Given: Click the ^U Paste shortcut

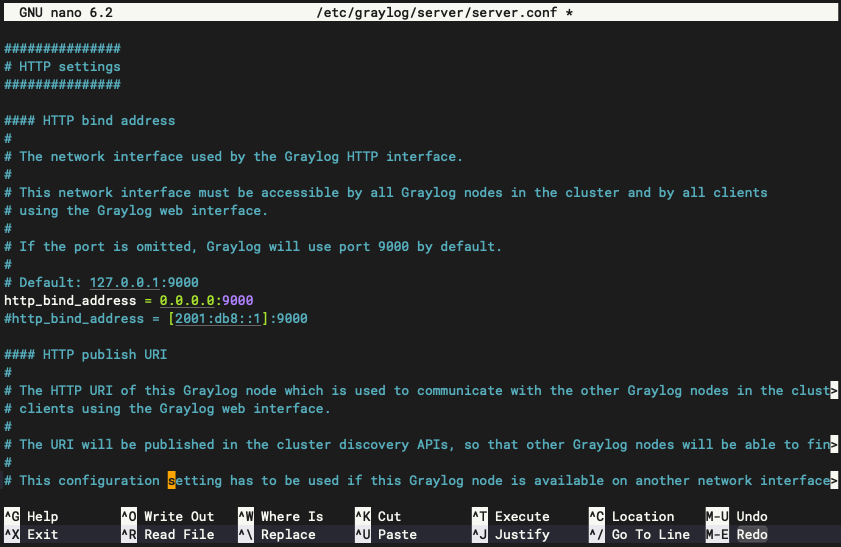Looking at the screenshot, I should point(386,535).
